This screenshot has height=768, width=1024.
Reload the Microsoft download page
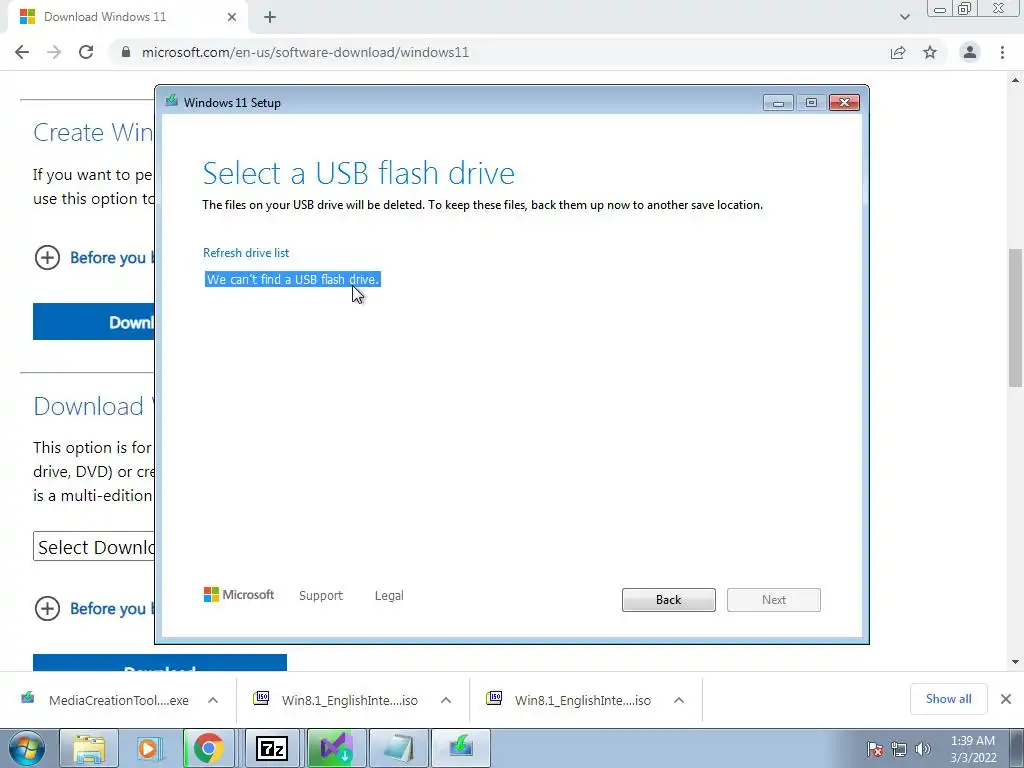[x=86, y=52]
